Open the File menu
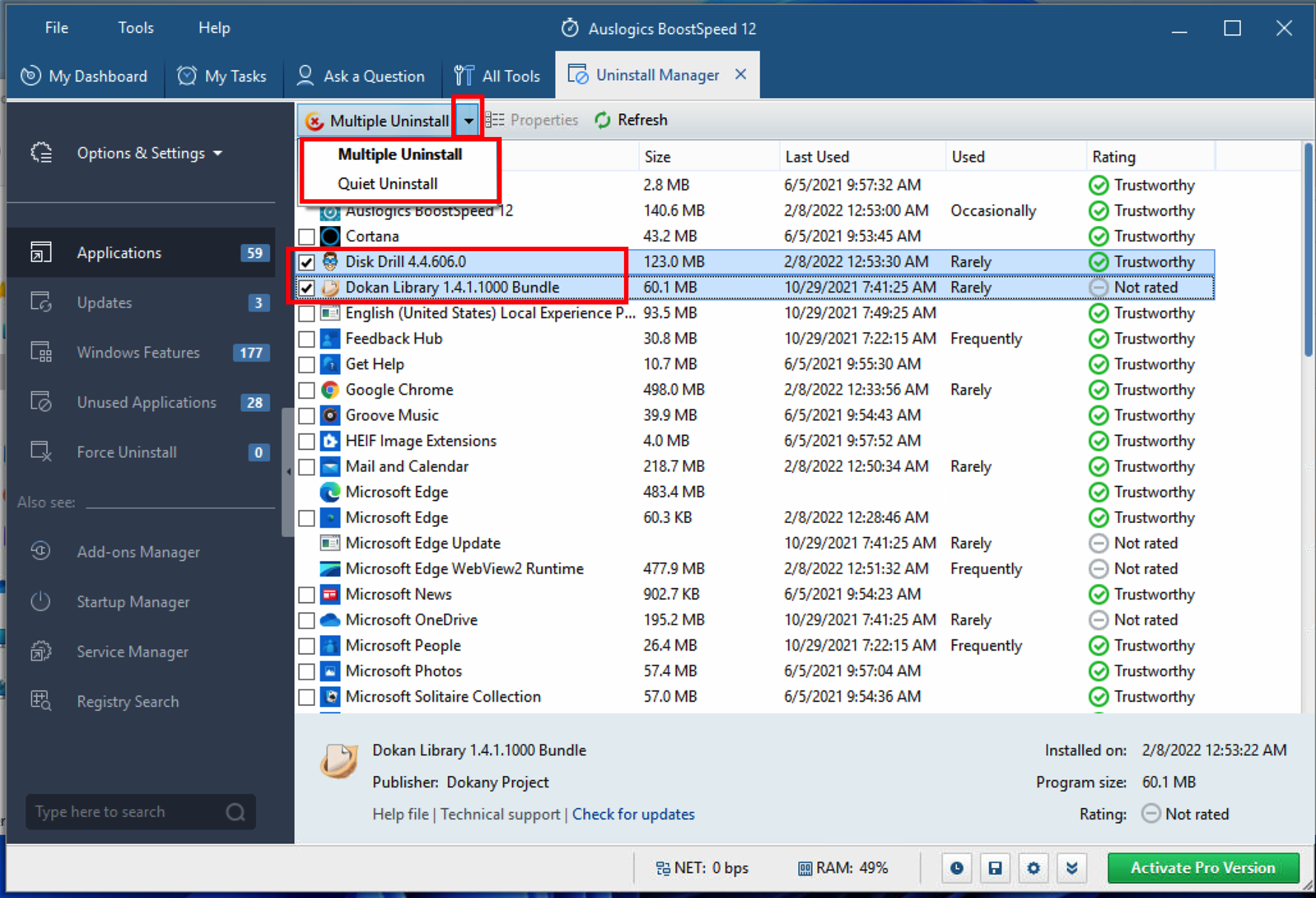 tap(56, 28)
